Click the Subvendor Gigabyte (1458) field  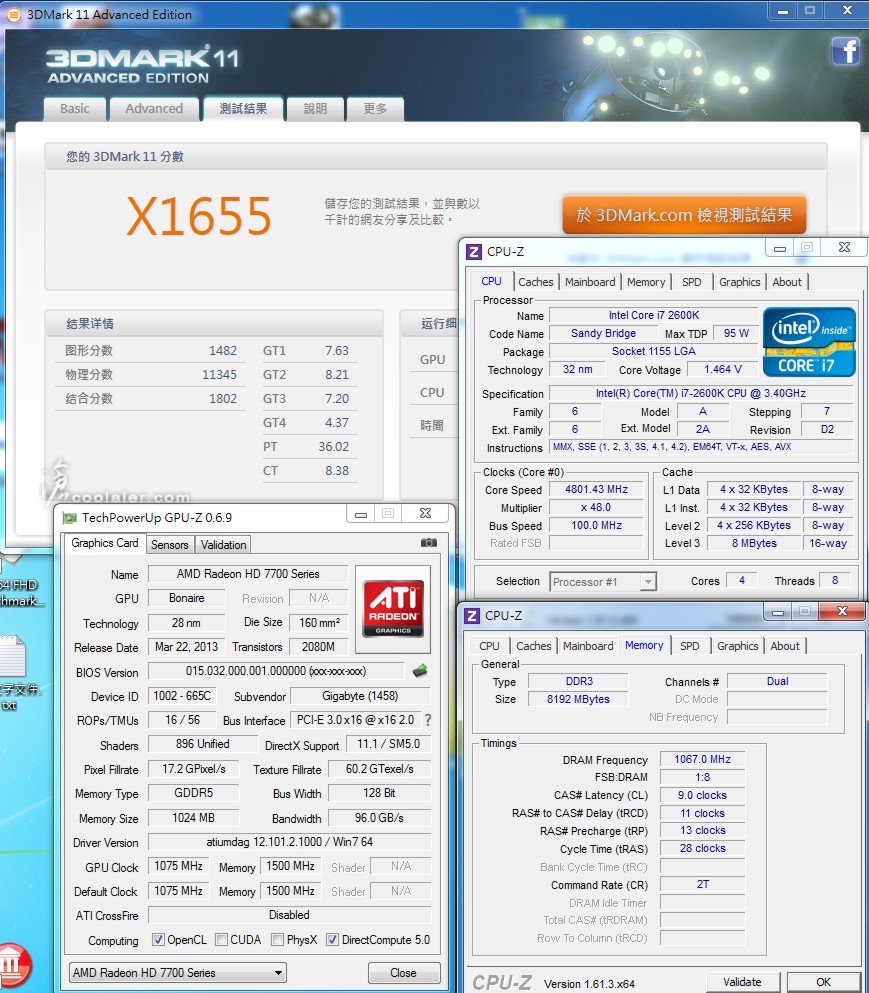point(360,696)
